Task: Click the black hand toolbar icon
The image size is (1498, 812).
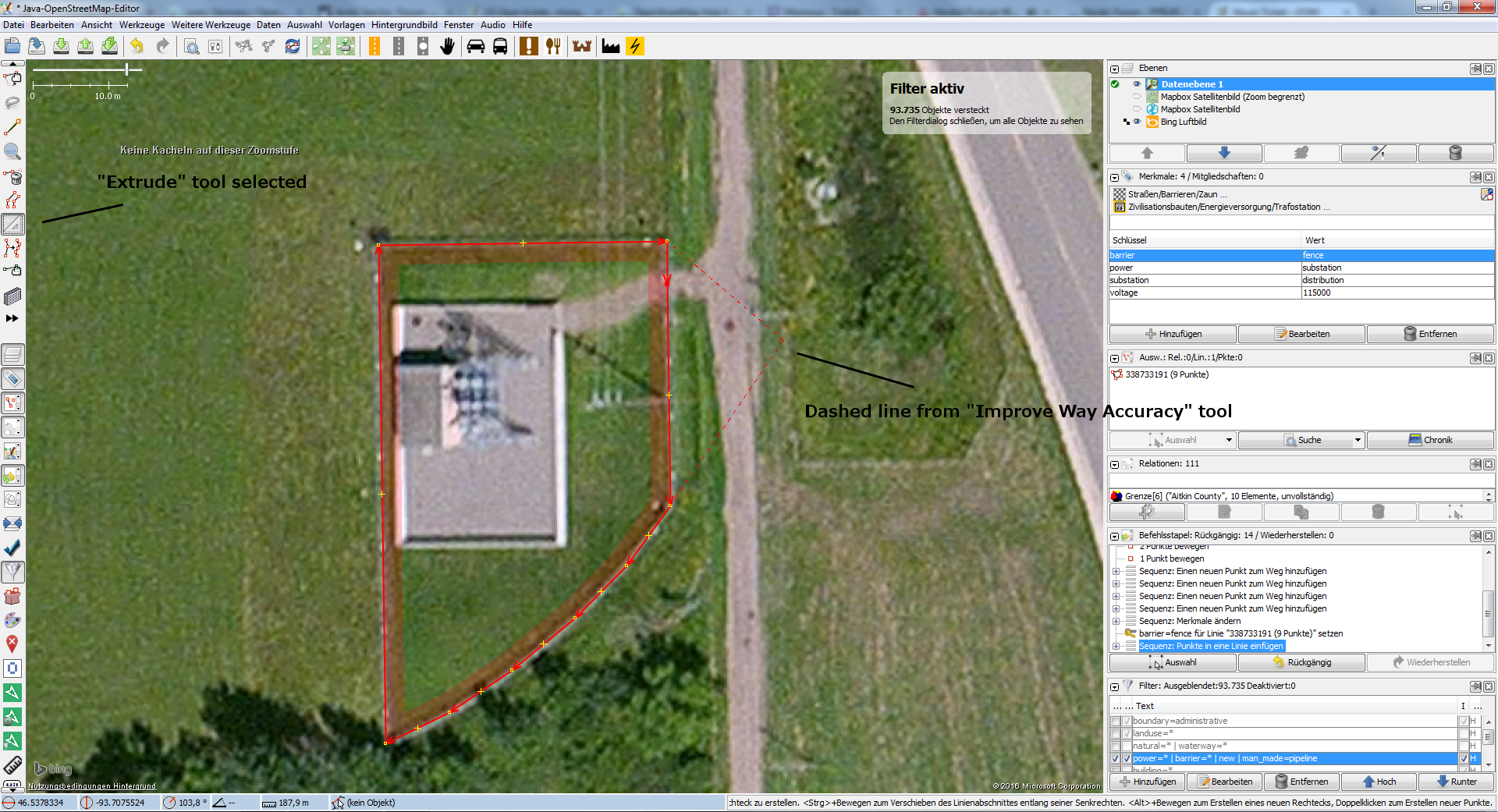Action: [x=447, y=47]
